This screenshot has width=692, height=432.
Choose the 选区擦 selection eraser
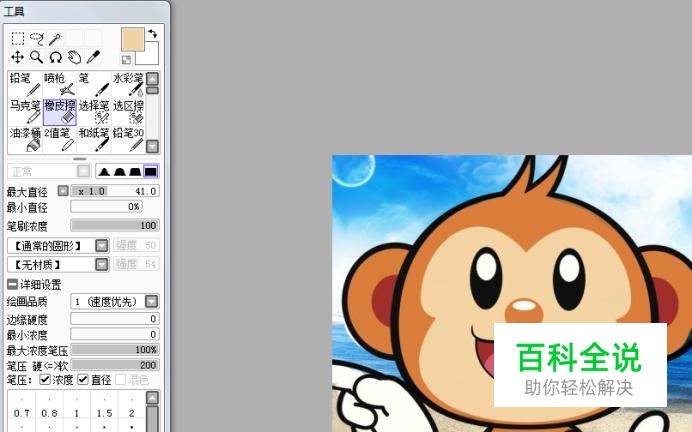(x=128, y=112)
